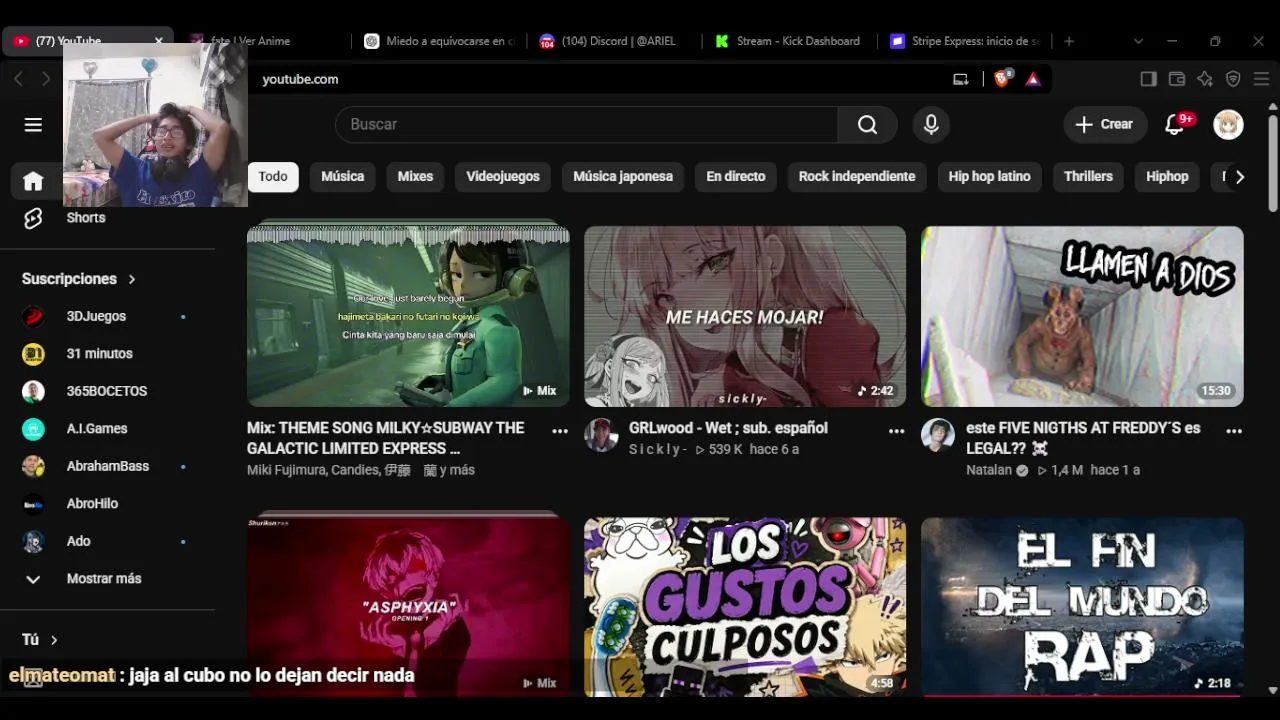Open the Shorts icon in sidebar
Image resolution: width=1280 pixels, height=720 pixels.
point(33,218)
